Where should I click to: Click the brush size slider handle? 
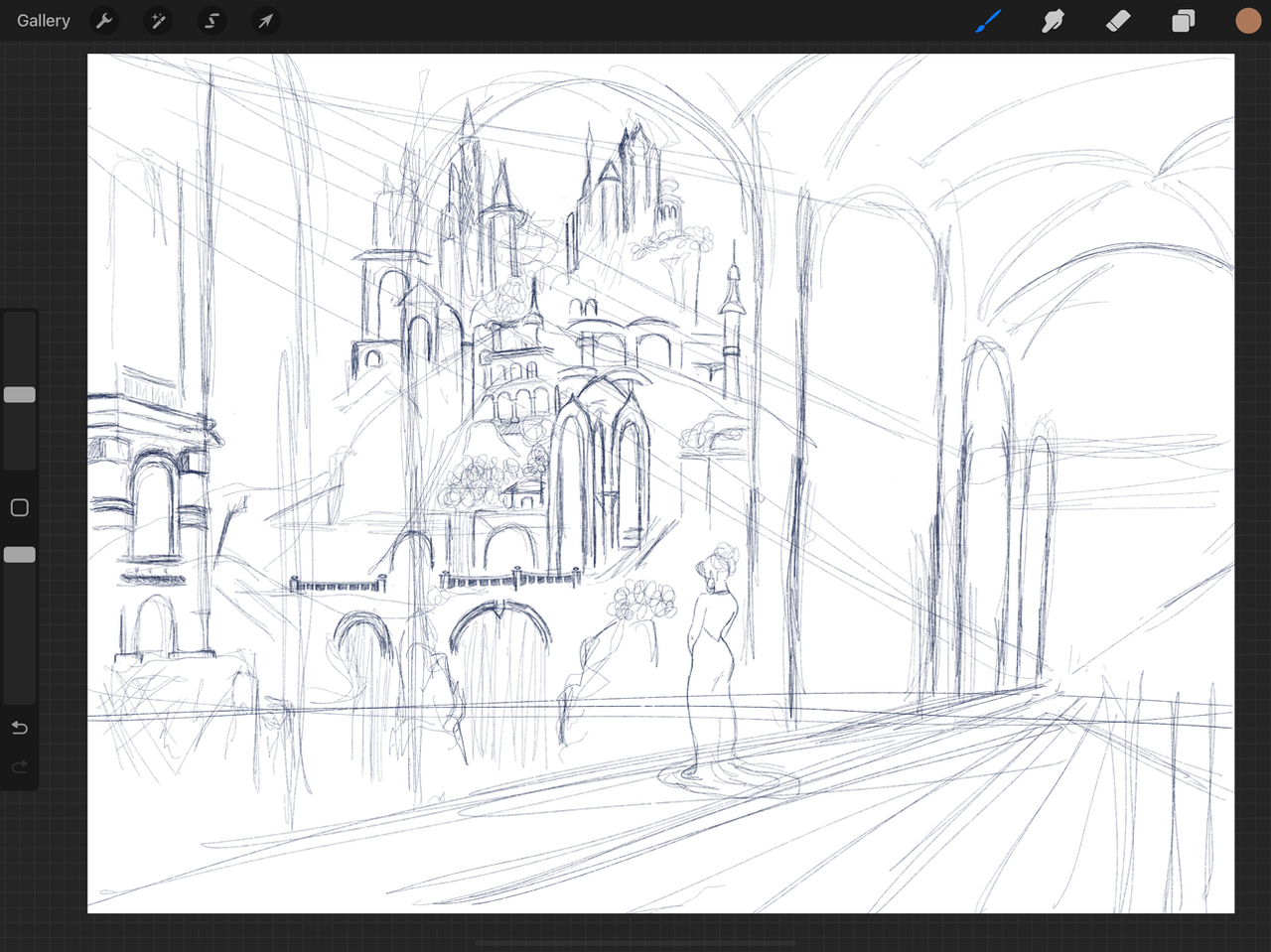[20, 395]
